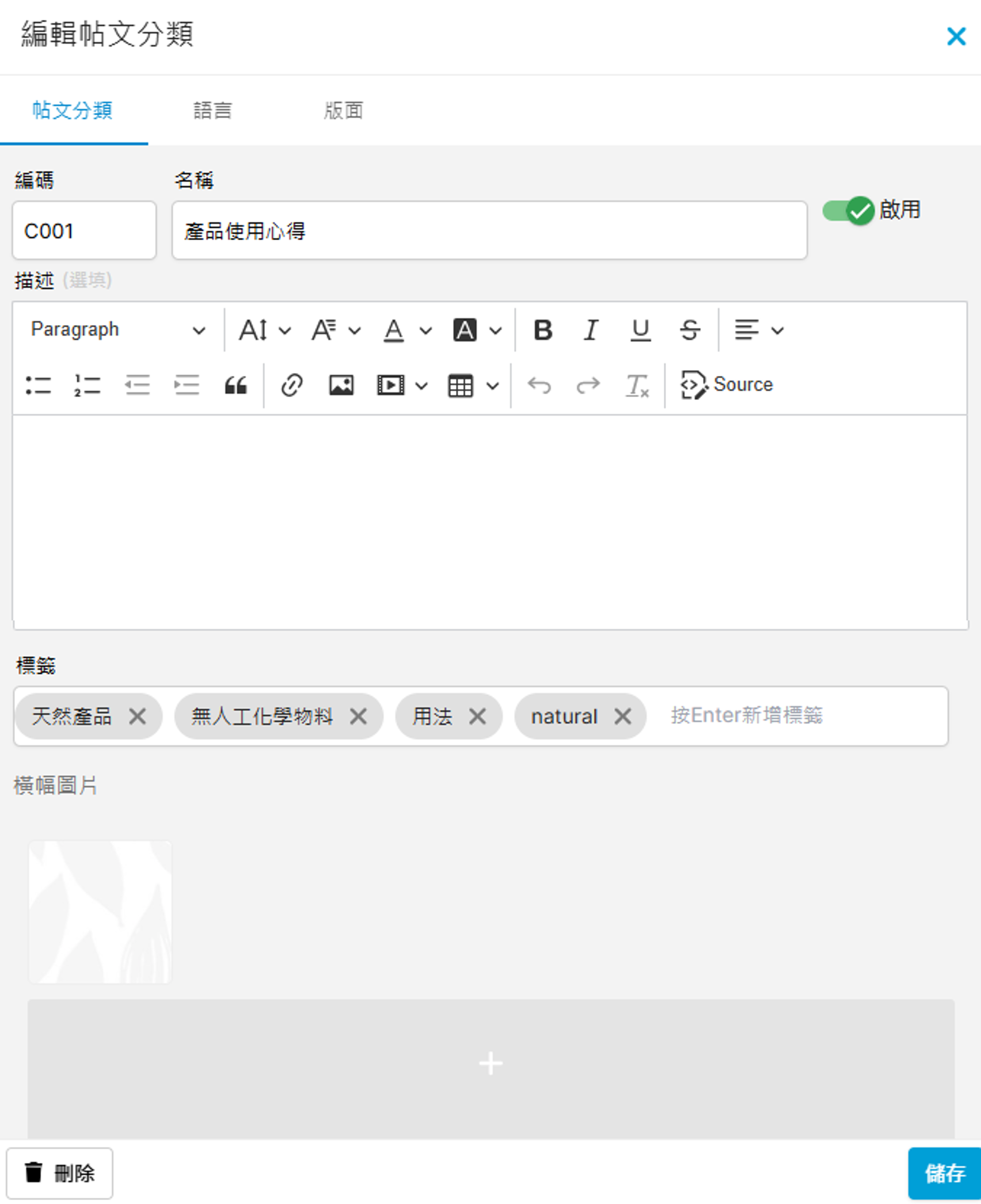
Task: Insert a link in the description
Action: pyautogui.click(x=292, y=385)
